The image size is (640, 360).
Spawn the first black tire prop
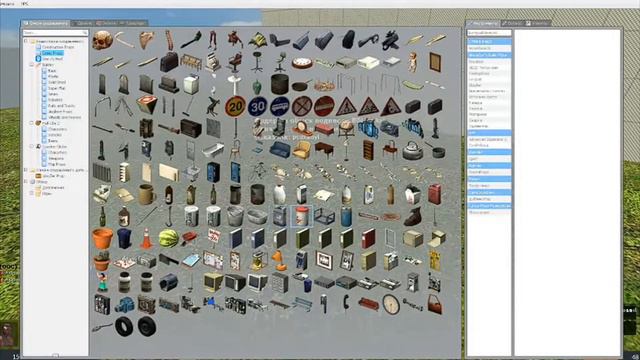(124, 326)
